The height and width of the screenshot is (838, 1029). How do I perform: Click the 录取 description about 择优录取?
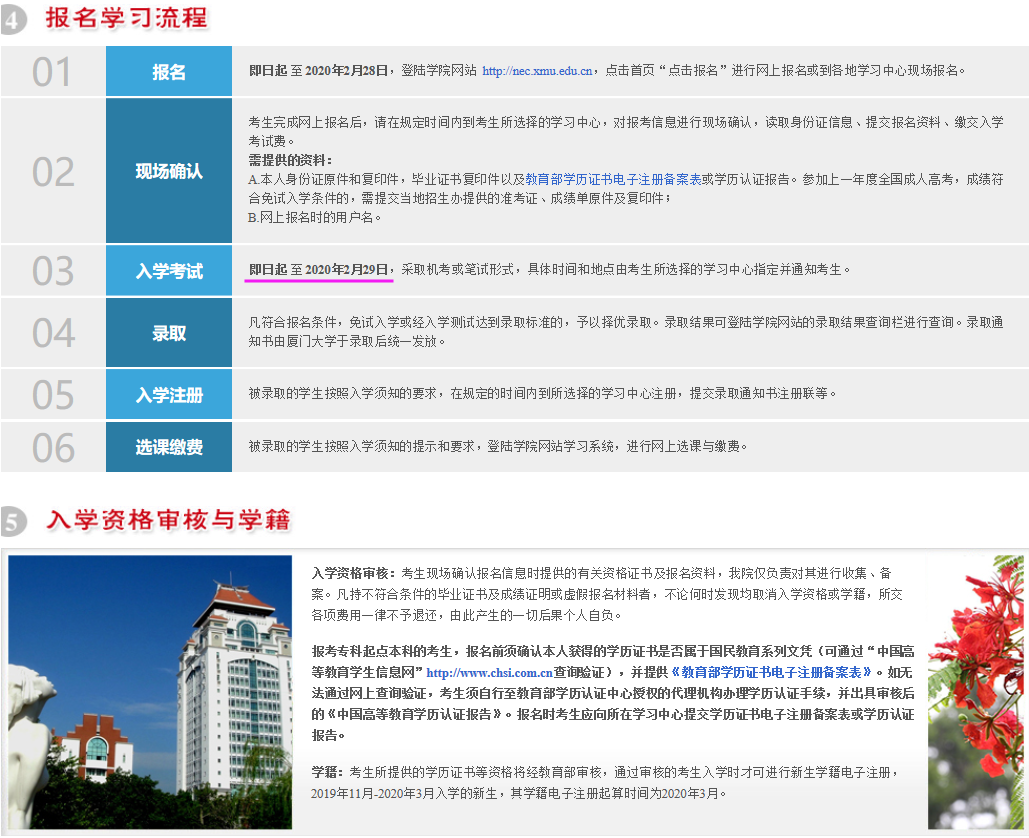(625, 331)
